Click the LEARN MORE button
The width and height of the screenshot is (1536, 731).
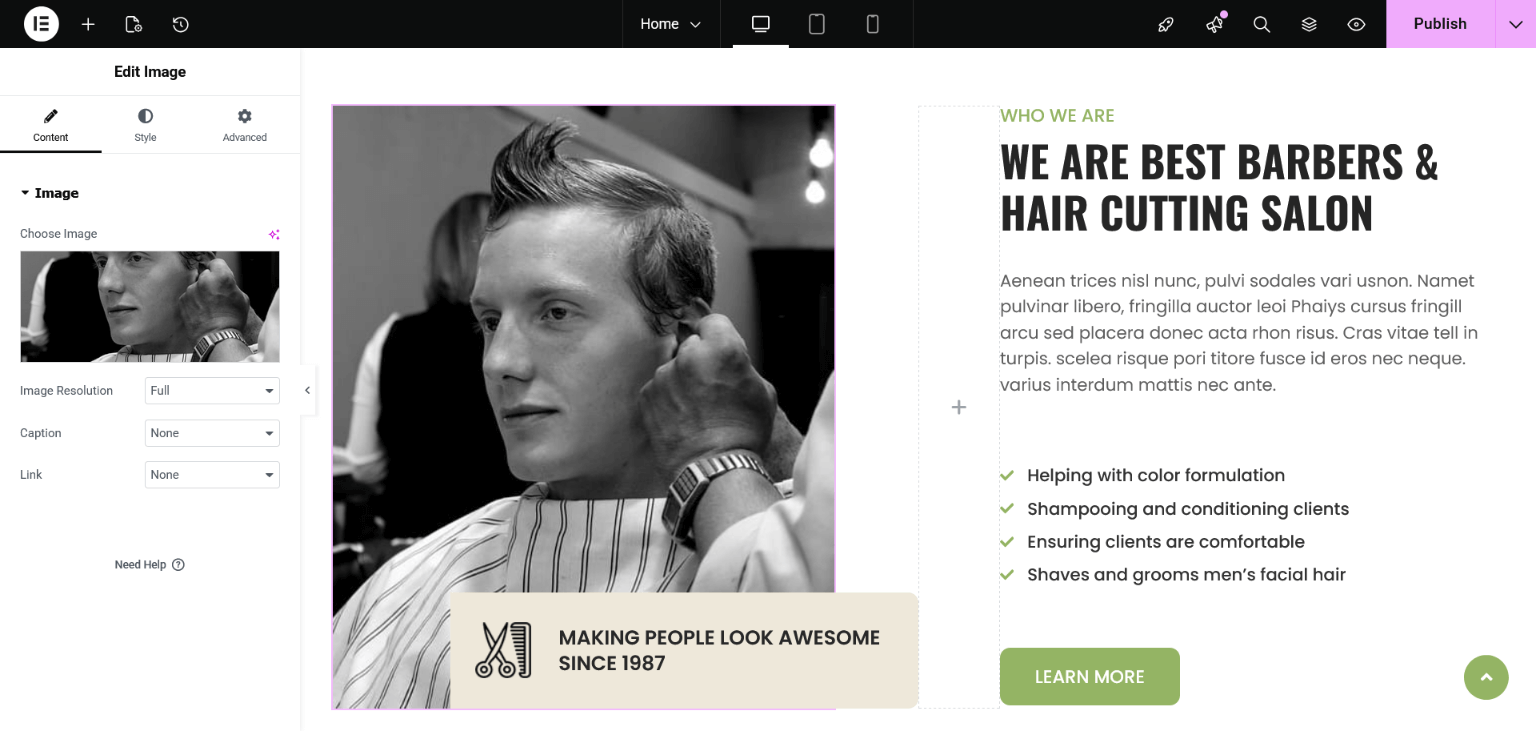pos(1090,677)
